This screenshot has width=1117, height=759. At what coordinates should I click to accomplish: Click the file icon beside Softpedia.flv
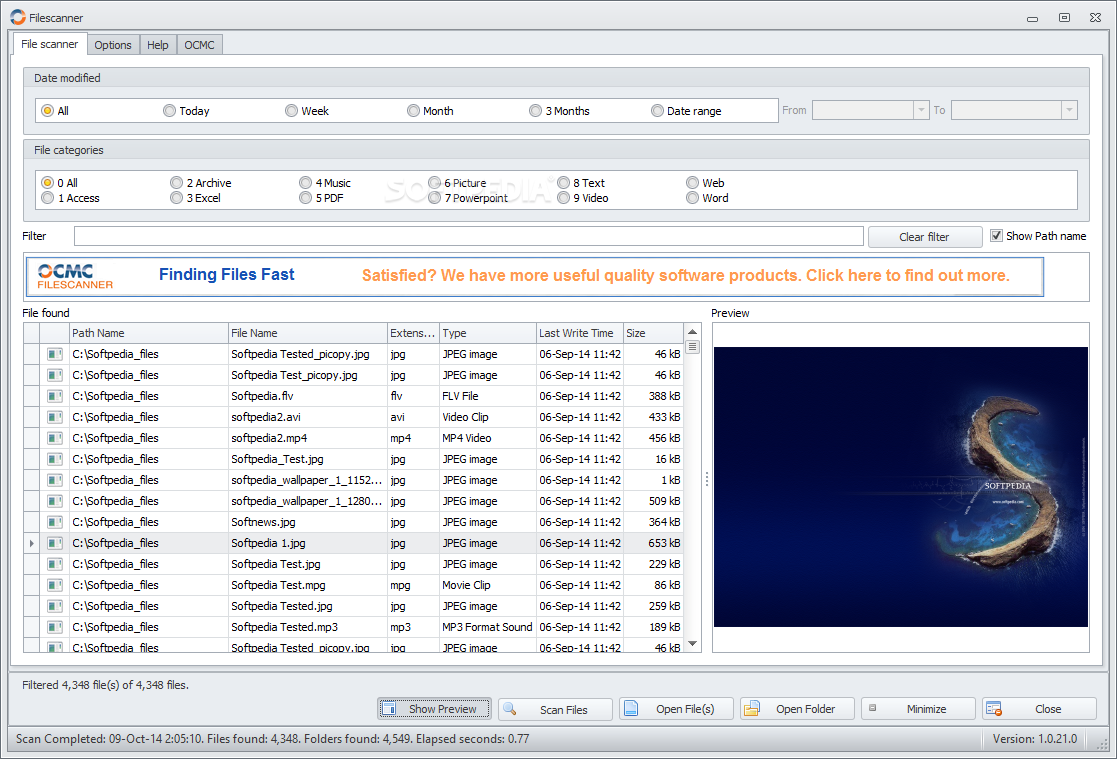click(x=54, y=396)
